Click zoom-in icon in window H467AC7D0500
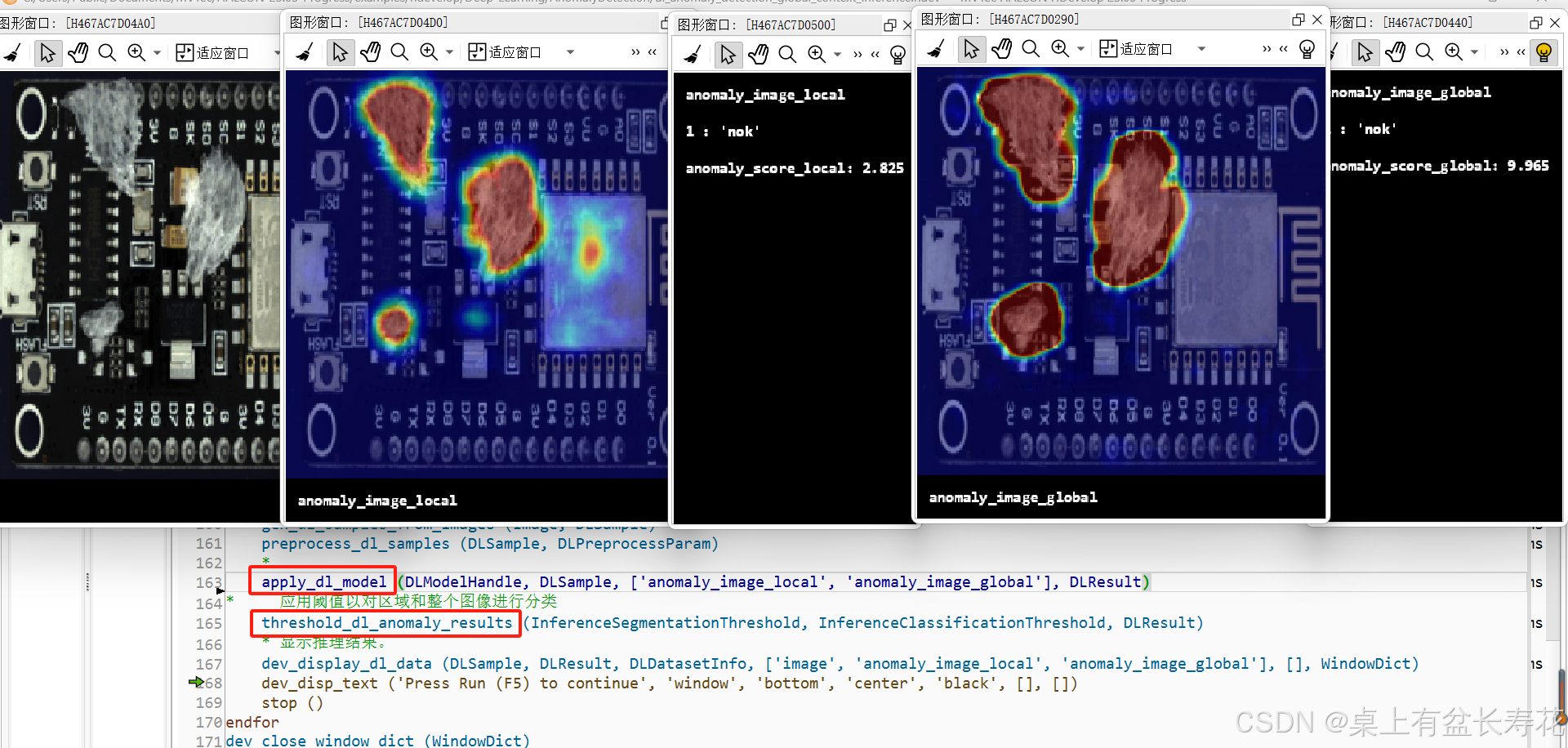 coord(817,54)
